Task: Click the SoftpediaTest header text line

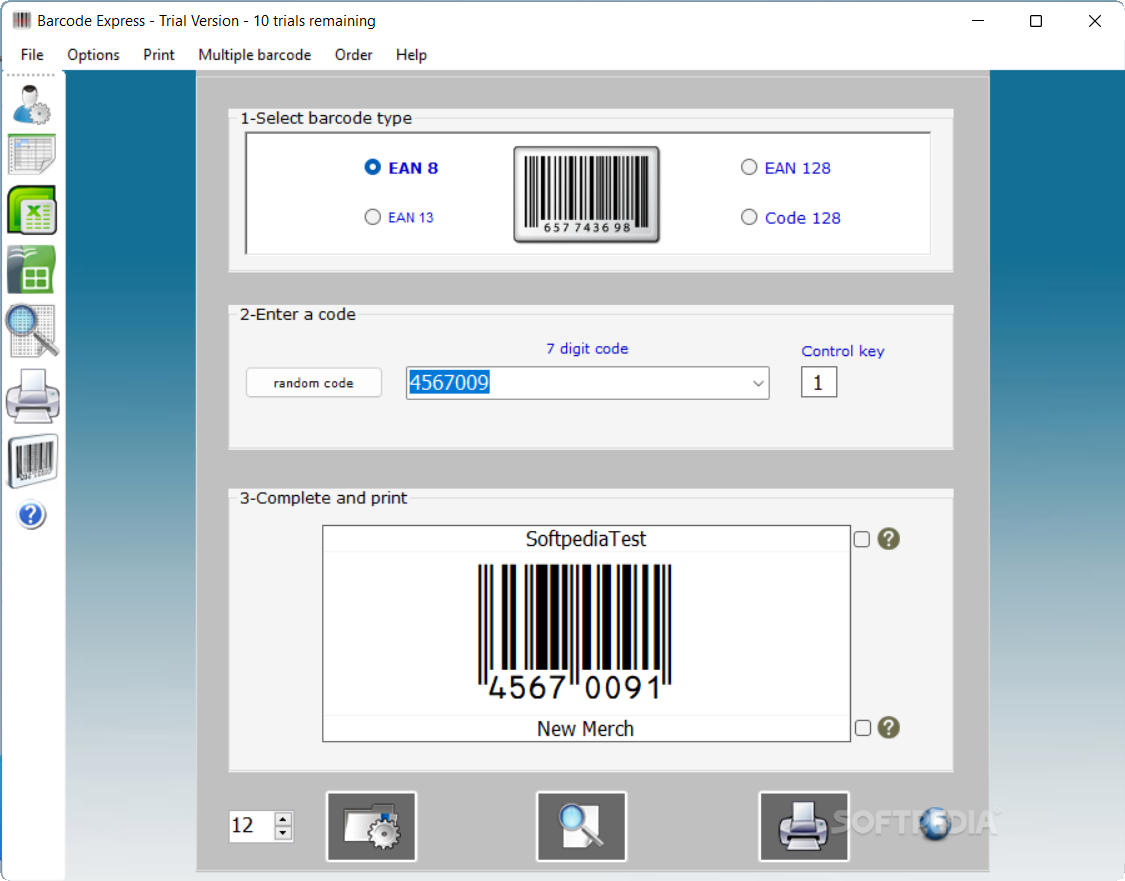Action: tap(586, 539)
